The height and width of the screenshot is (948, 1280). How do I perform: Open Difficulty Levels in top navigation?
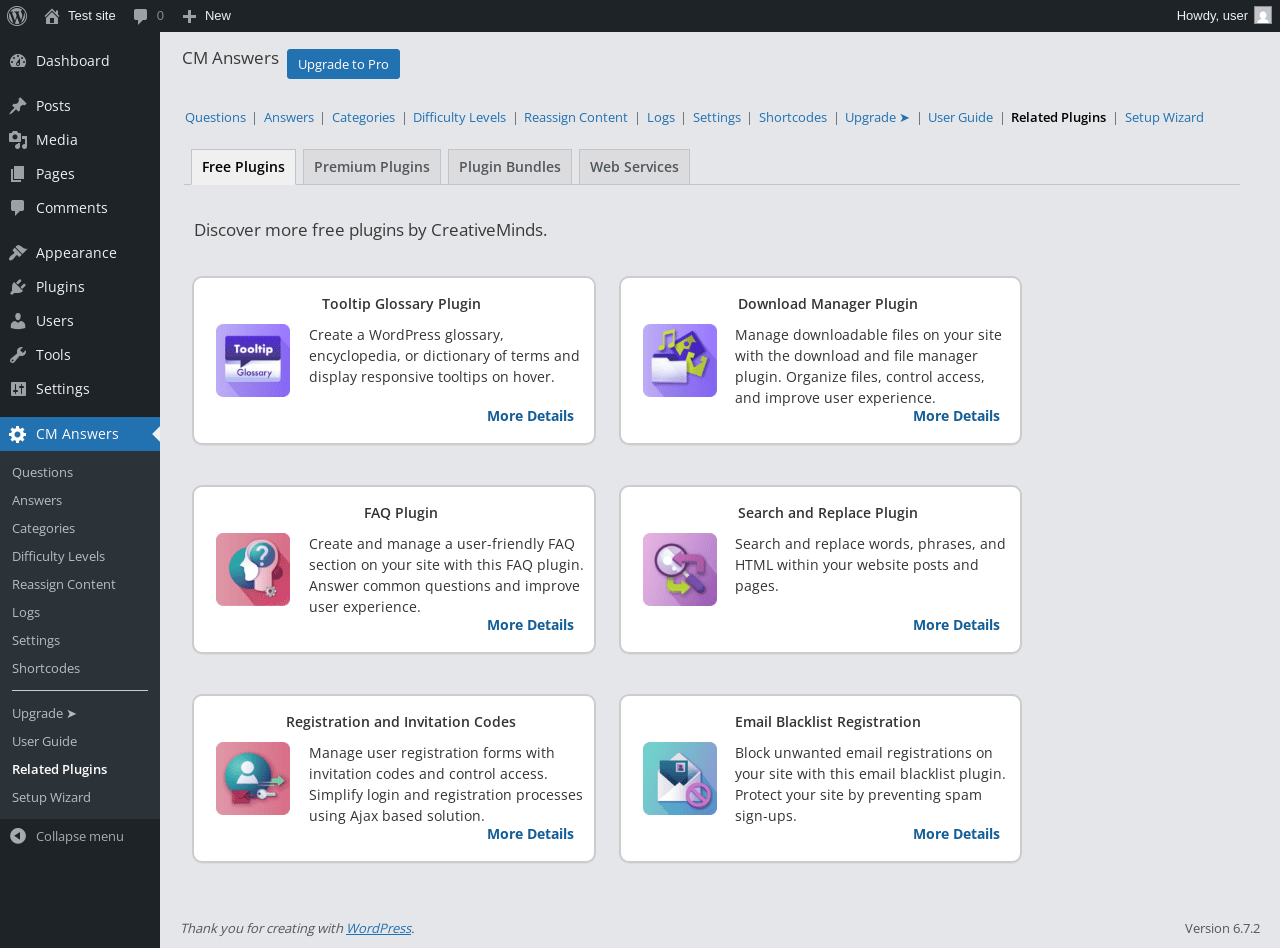coord(459,117)
